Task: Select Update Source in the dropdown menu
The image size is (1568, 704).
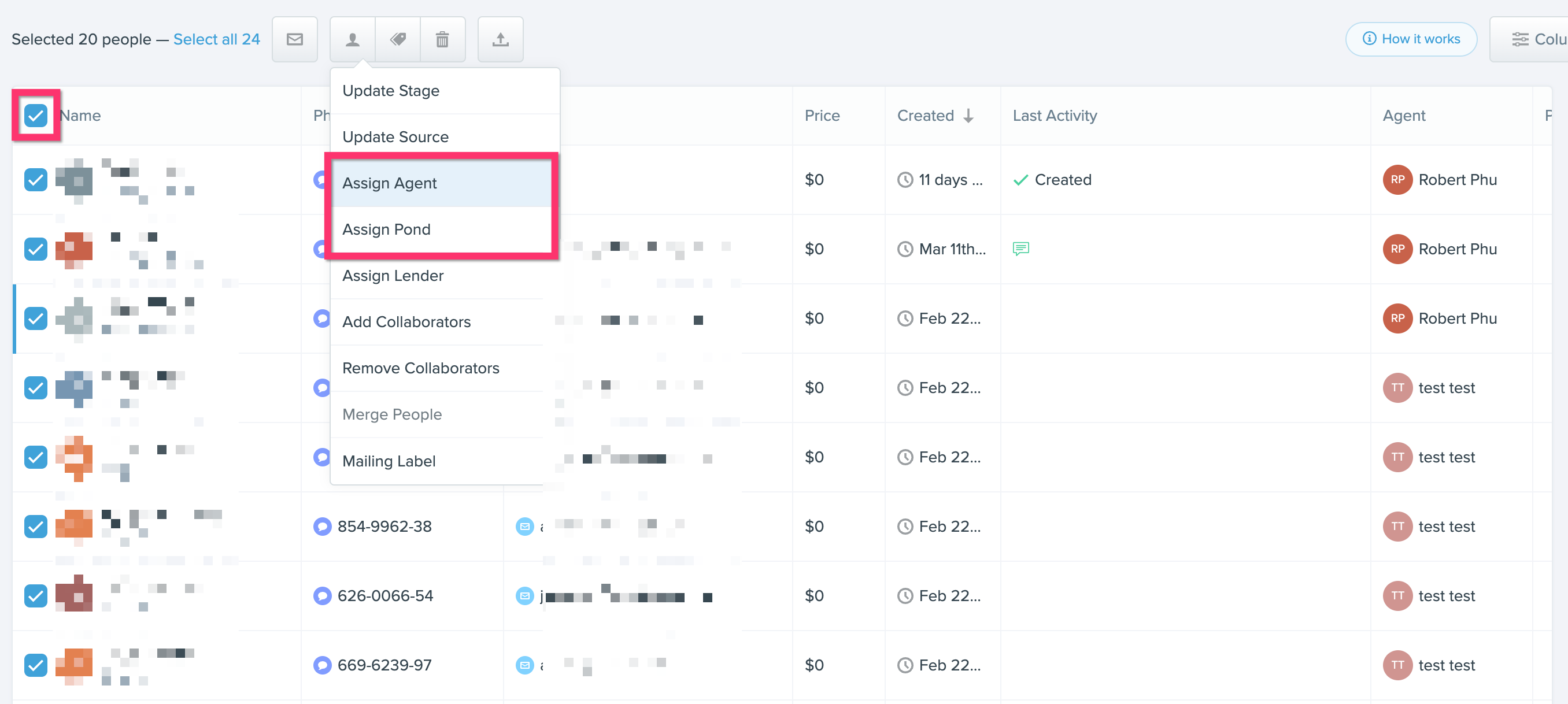Action: click(395, 136)
